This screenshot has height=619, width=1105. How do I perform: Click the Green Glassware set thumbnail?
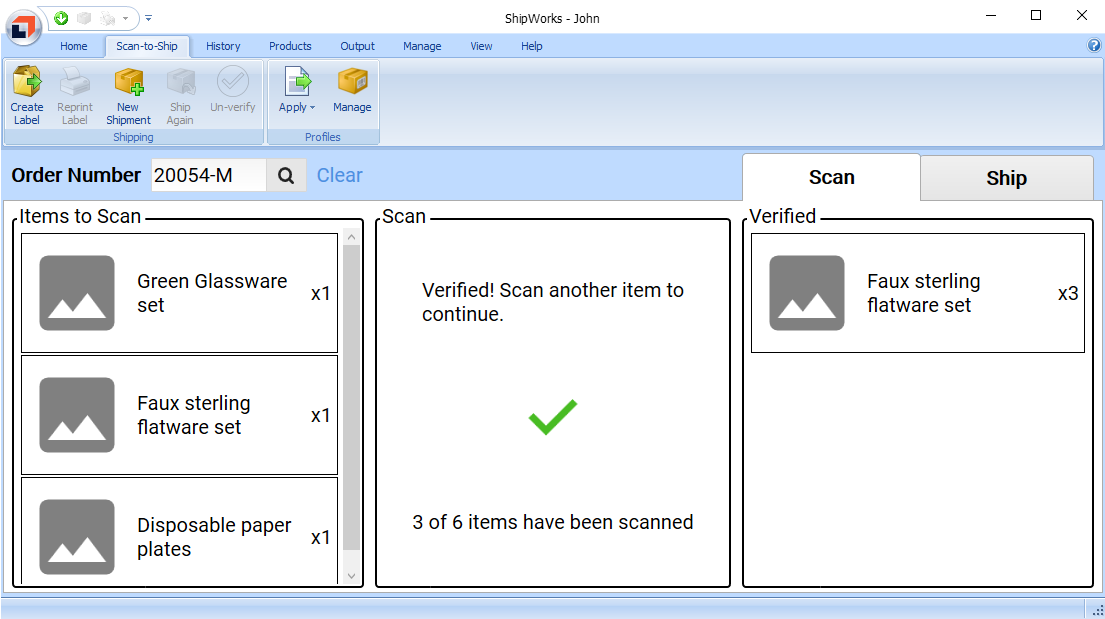pos(77,293)
